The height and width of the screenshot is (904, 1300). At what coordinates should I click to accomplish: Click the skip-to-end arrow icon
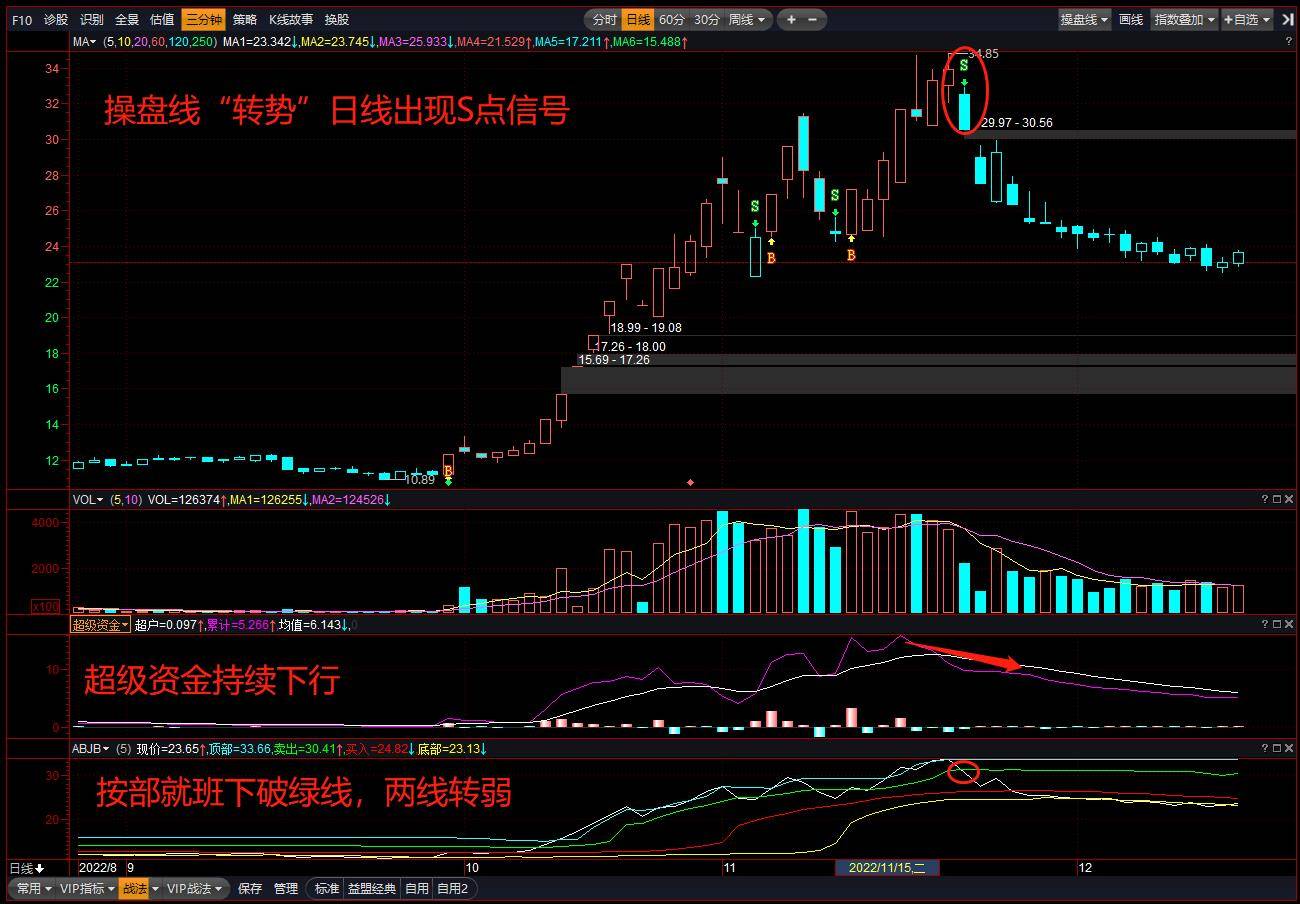[x=1287, y=20]
